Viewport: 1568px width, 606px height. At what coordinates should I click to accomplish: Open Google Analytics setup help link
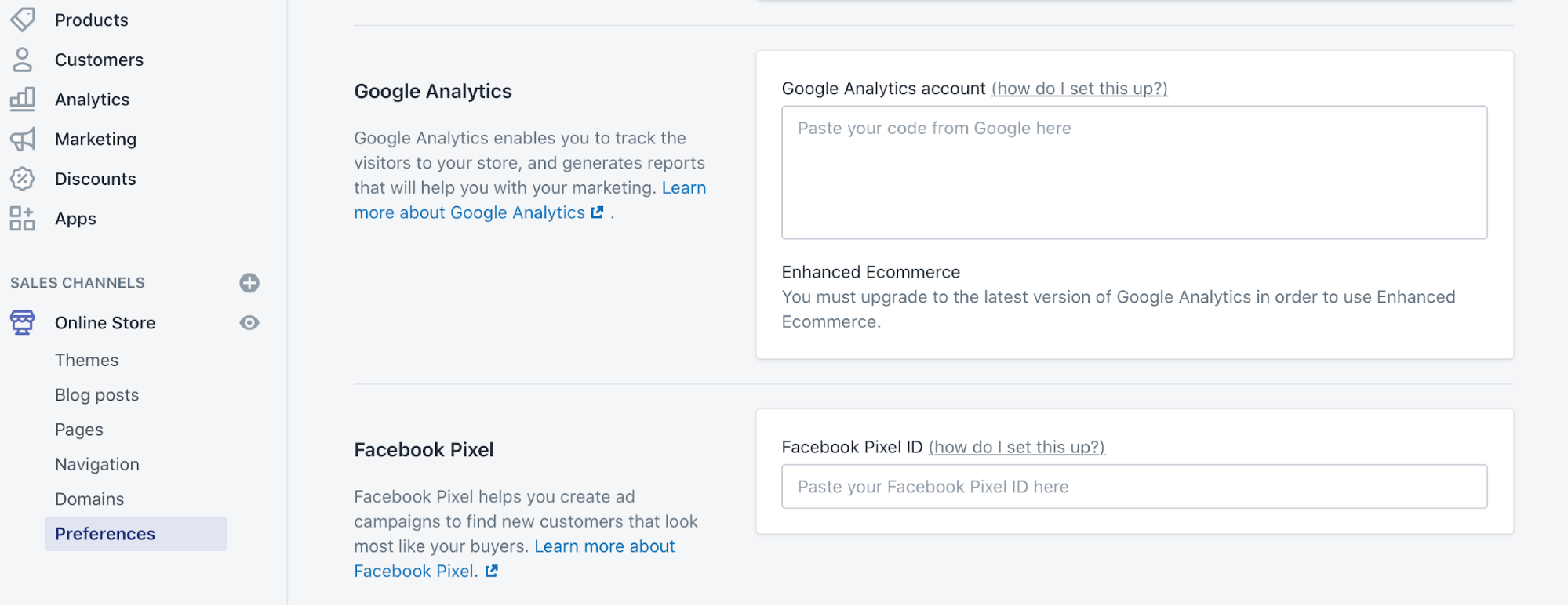point(1079,89)
